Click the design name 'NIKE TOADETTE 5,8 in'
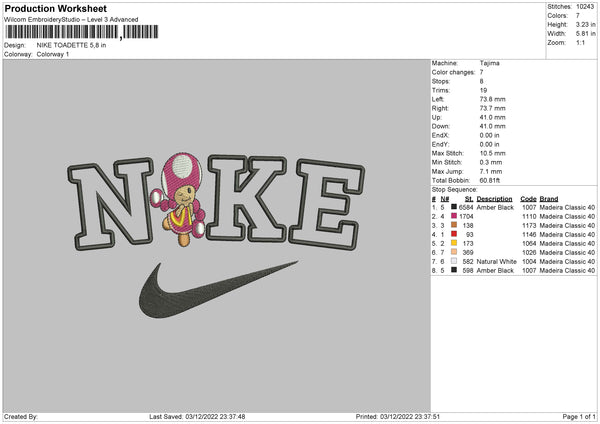Image resolution: width=600 pixels, height=424 pixels. point(71,45)
